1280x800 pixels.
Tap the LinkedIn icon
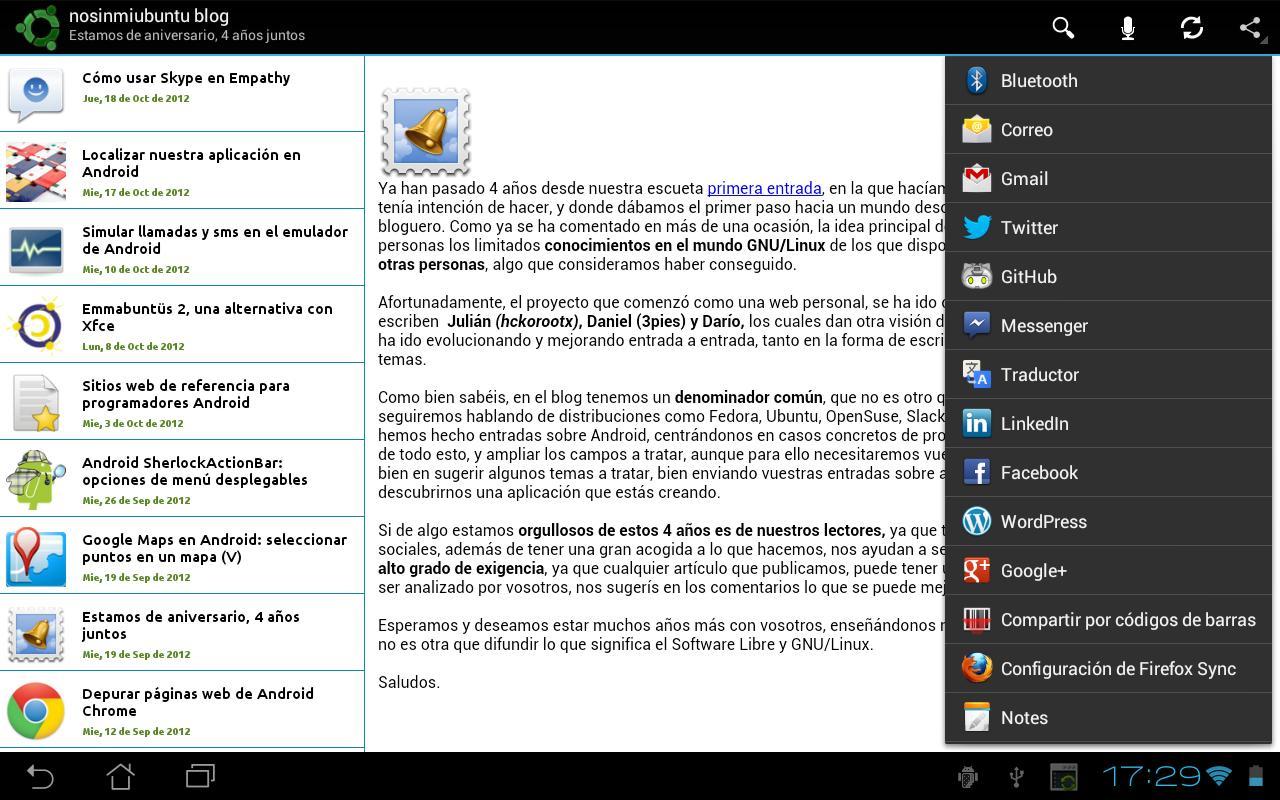tap(976, 423)
